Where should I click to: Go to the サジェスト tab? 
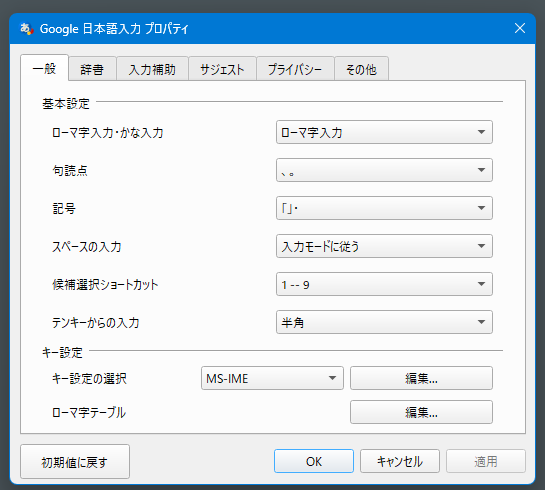coord(222,69)
